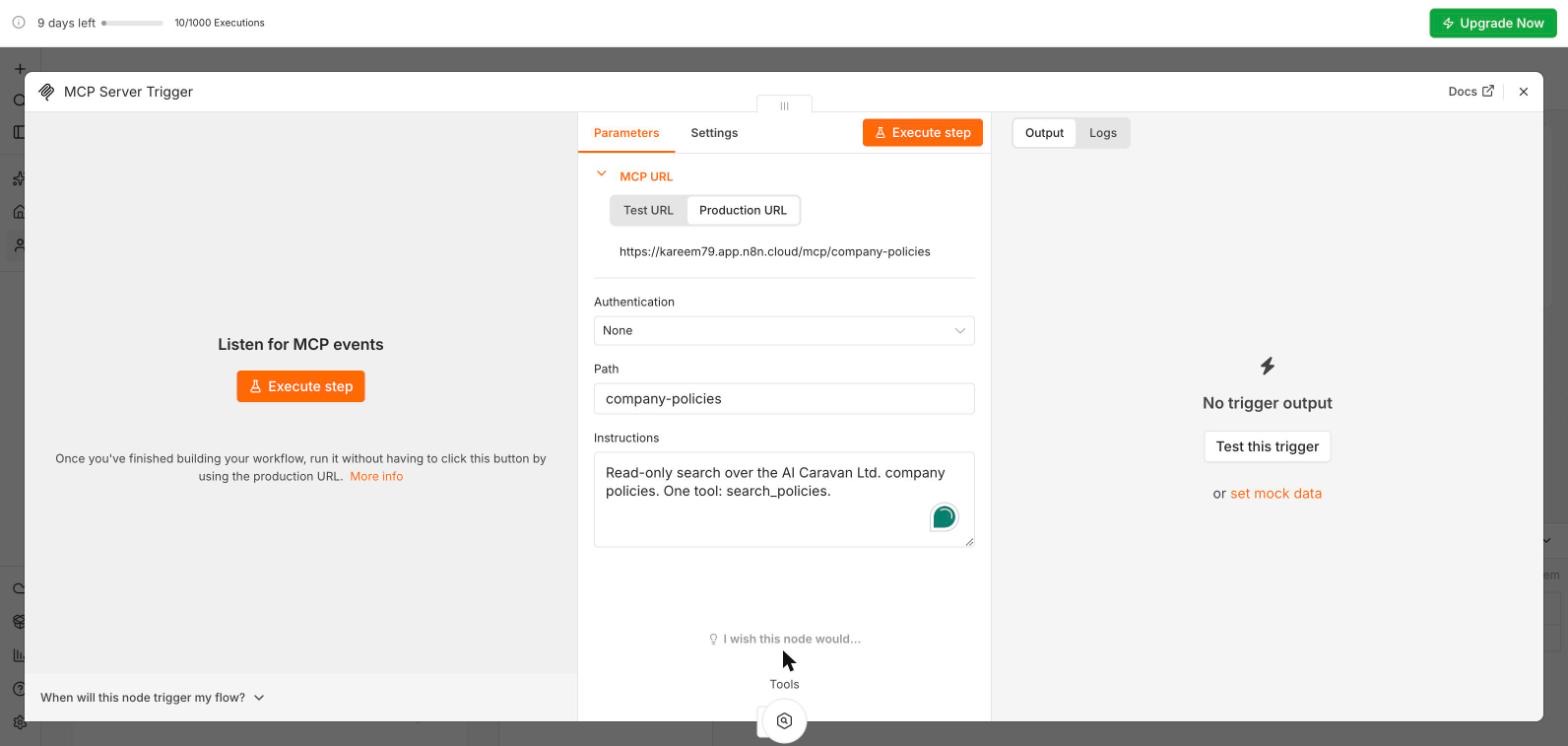Click the '9 days left' label
1568x746 pixels.
[x=66, y=23]
